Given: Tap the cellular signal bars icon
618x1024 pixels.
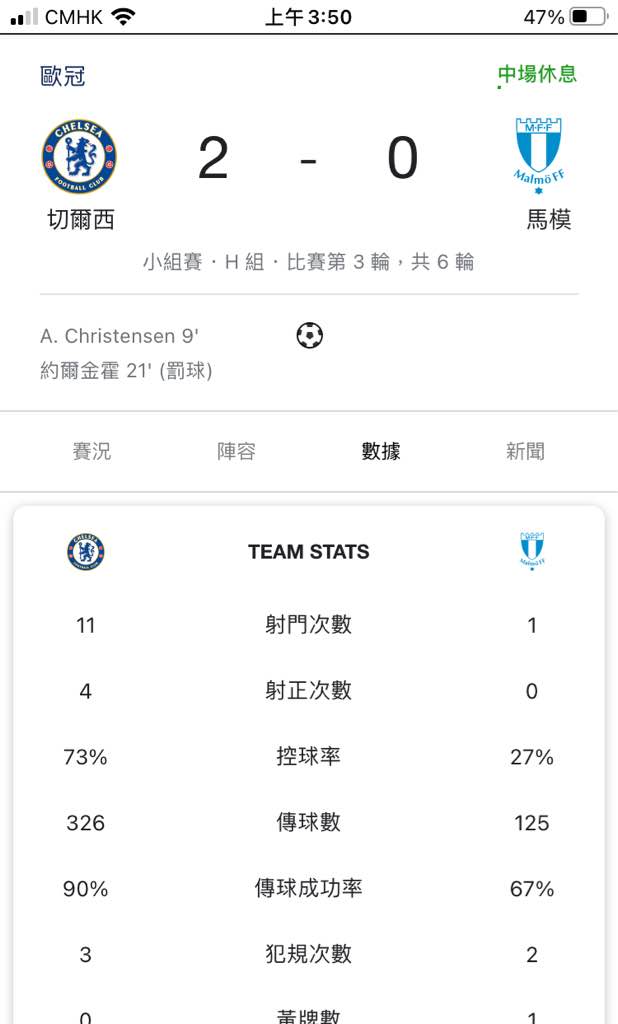Looking at the screenshot, I should tap(24, 17).
